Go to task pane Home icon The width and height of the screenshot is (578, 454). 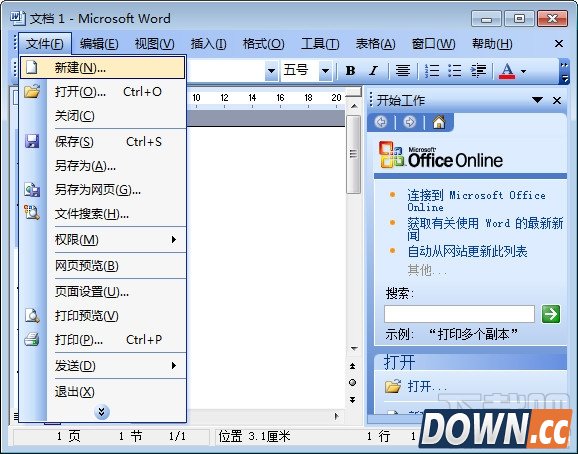click(x=439, y=122)
